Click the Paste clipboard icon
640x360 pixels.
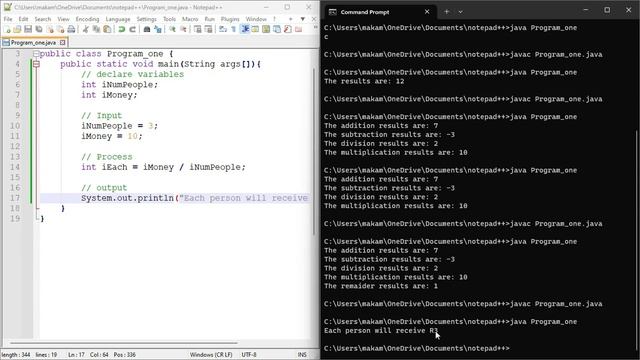click(x=107, y=29)
